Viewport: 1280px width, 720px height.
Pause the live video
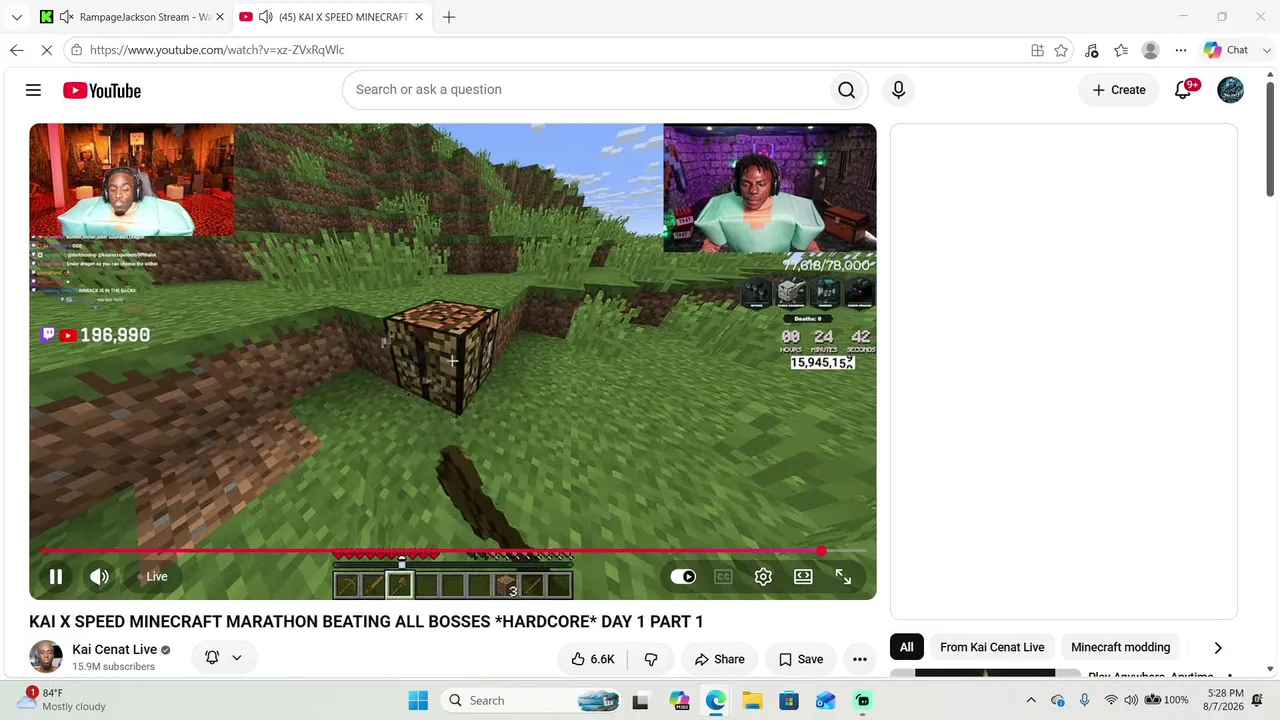pos(56,577)
